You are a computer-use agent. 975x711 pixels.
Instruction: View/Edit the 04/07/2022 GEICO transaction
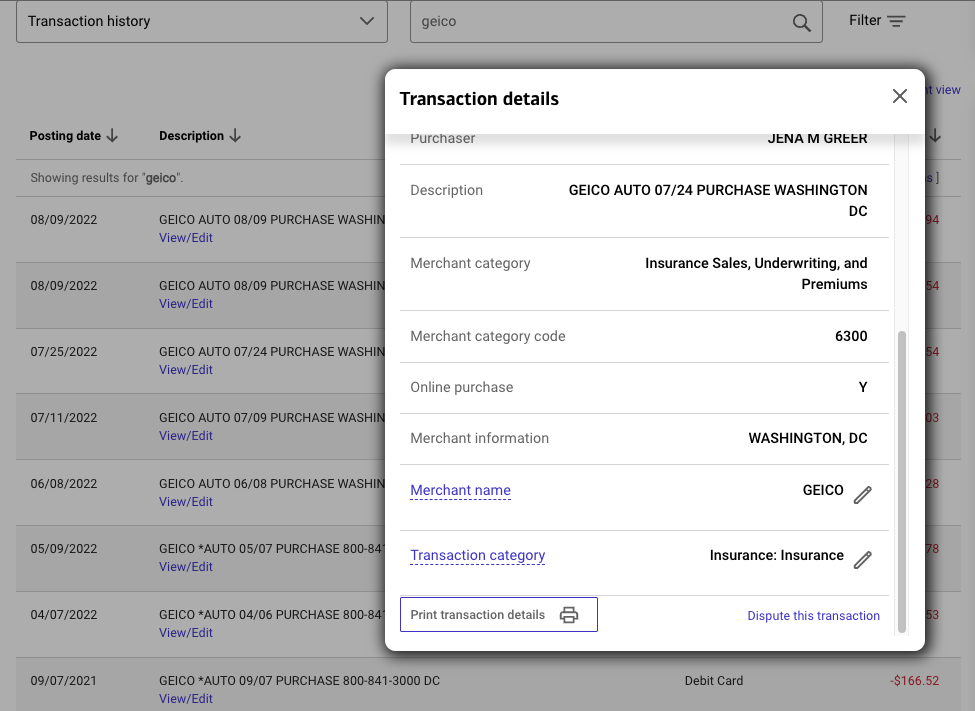click(x=186, y=633)
